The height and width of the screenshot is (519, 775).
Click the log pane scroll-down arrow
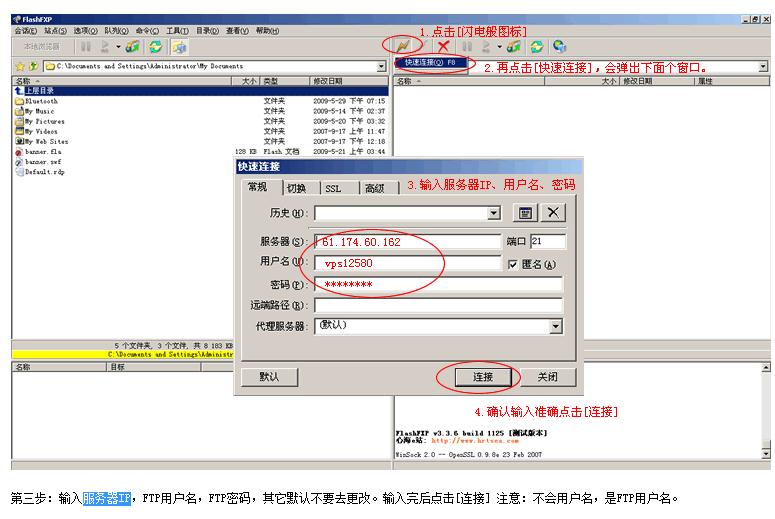coord(766,453)
